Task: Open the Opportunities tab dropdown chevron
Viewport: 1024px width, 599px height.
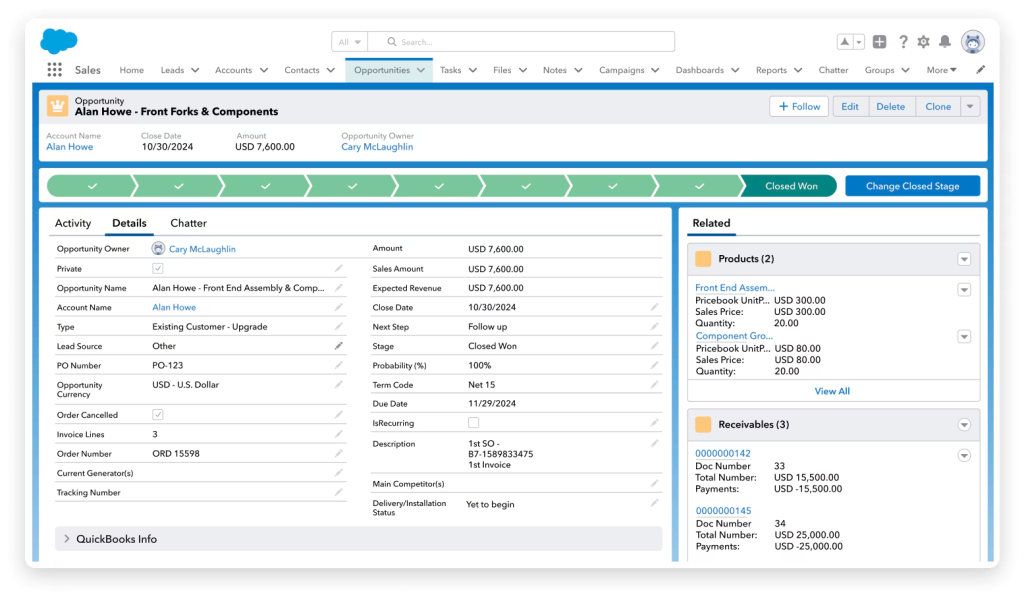Action: click(x=421, y=70)
